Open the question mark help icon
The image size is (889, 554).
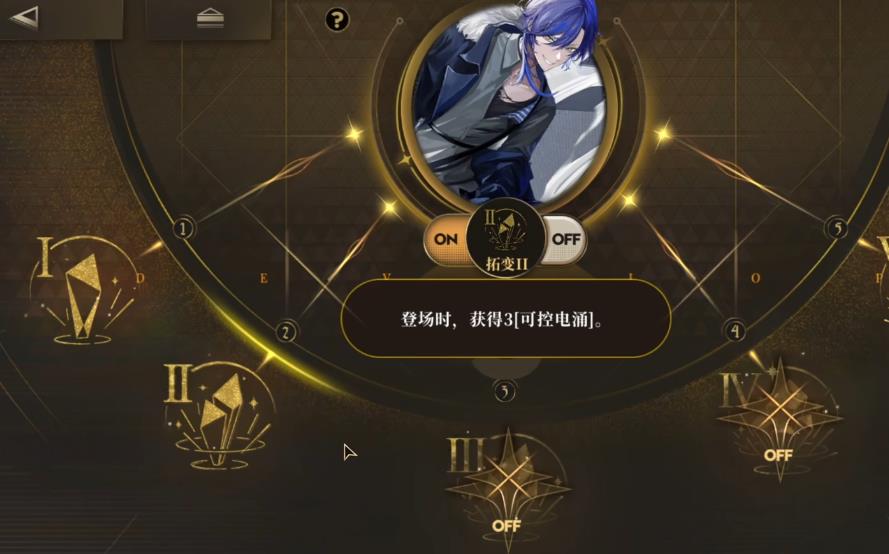[x=337, y=20]
